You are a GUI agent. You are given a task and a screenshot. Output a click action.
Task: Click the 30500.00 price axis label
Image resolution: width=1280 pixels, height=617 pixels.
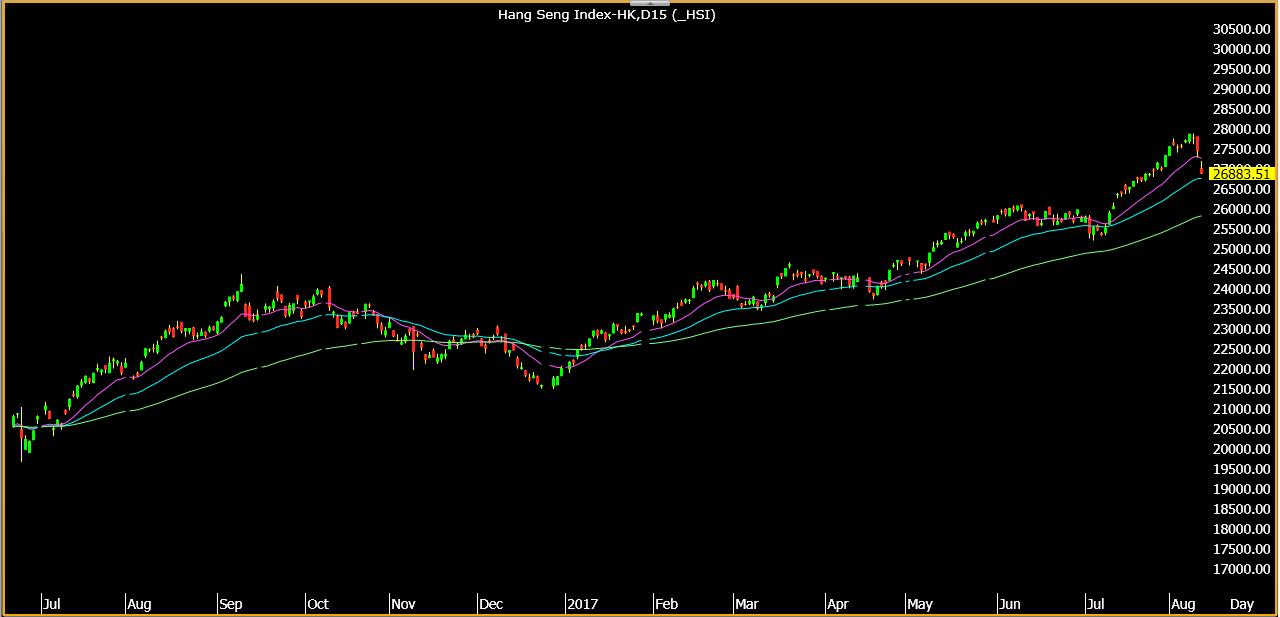point(1240,29)
